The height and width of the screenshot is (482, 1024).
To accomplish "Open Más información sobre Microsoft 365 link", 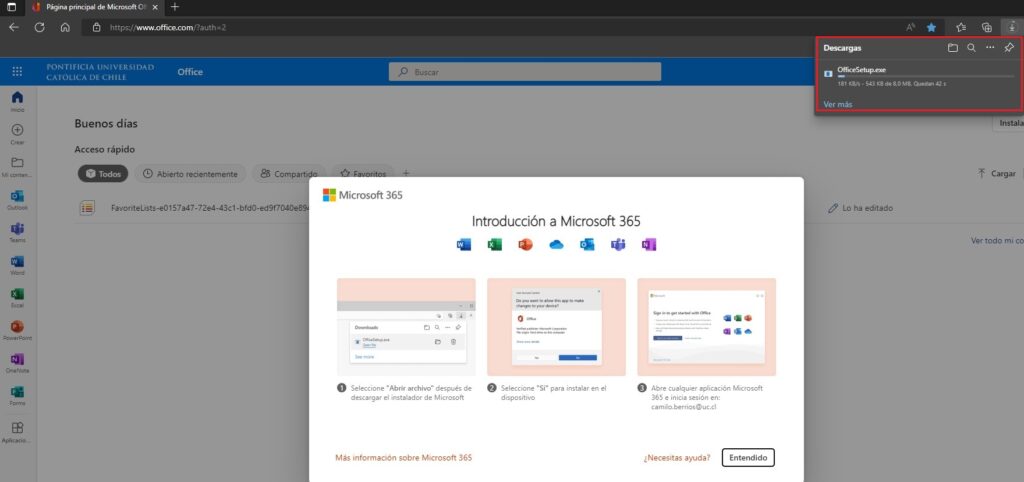I will point(403,457).
